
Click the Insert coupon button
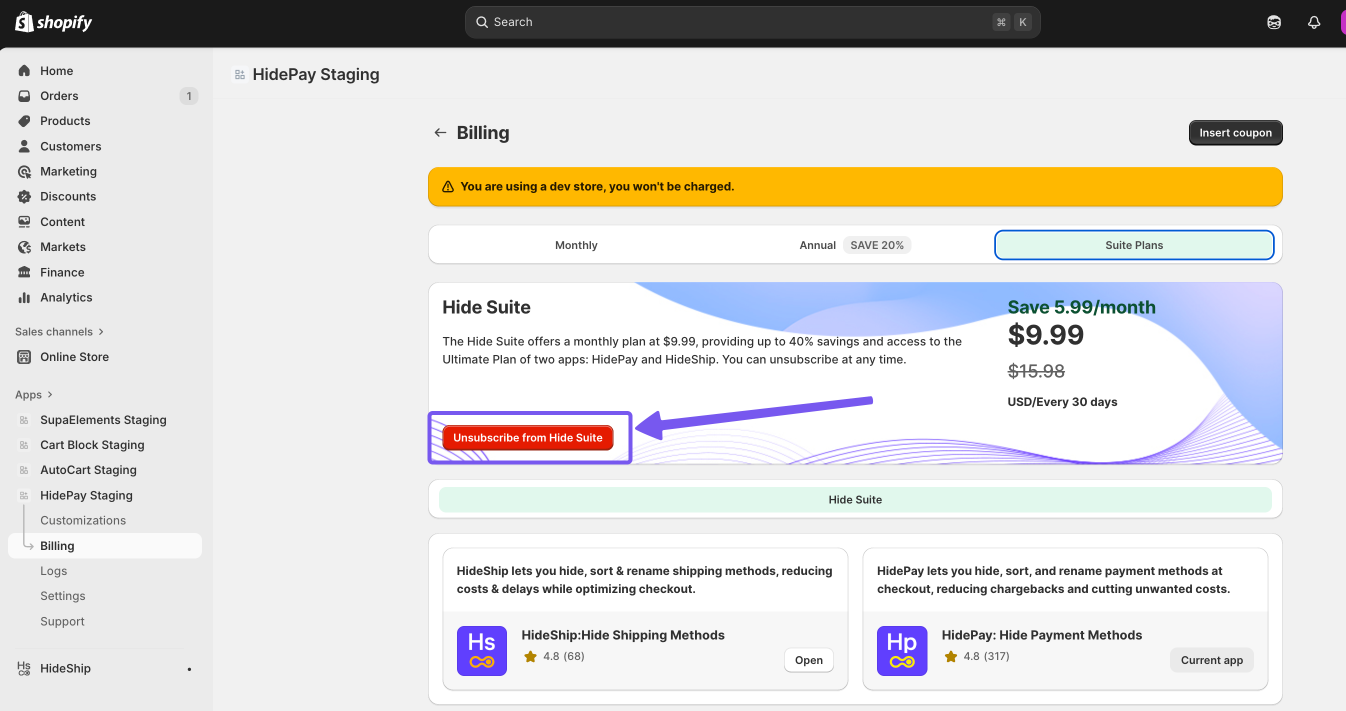coord(1235,133)
